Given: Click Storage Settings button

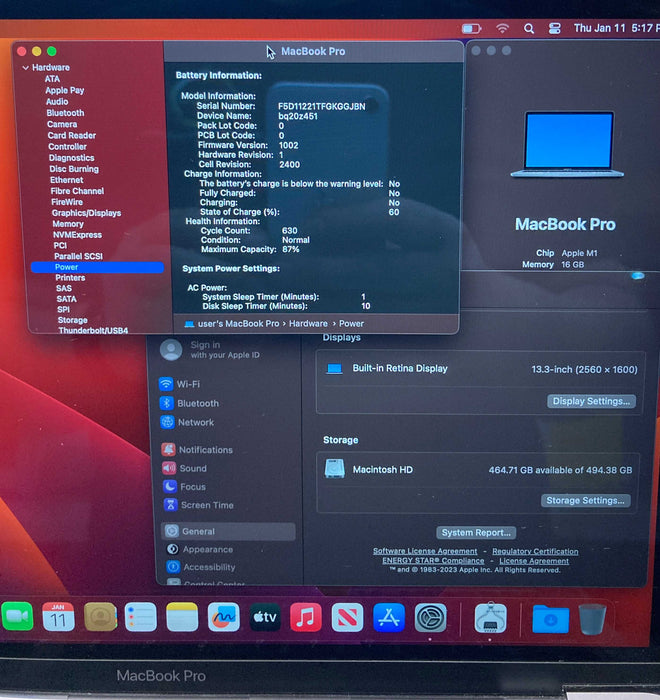Looking at the screenshot, I should pos(585,500).
